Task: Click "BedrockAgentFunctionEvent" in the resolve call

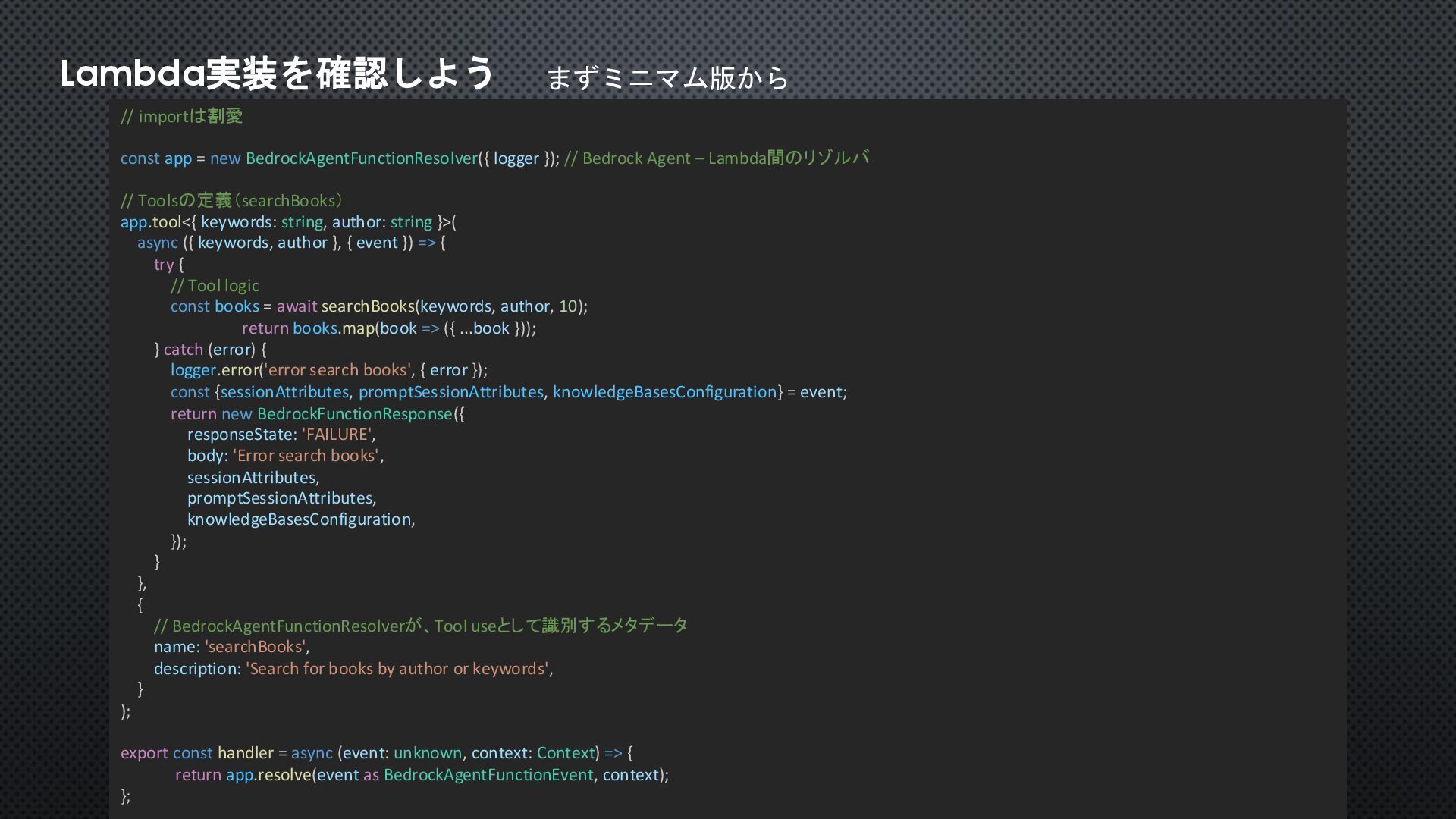Action: click(x=488, y=775)
